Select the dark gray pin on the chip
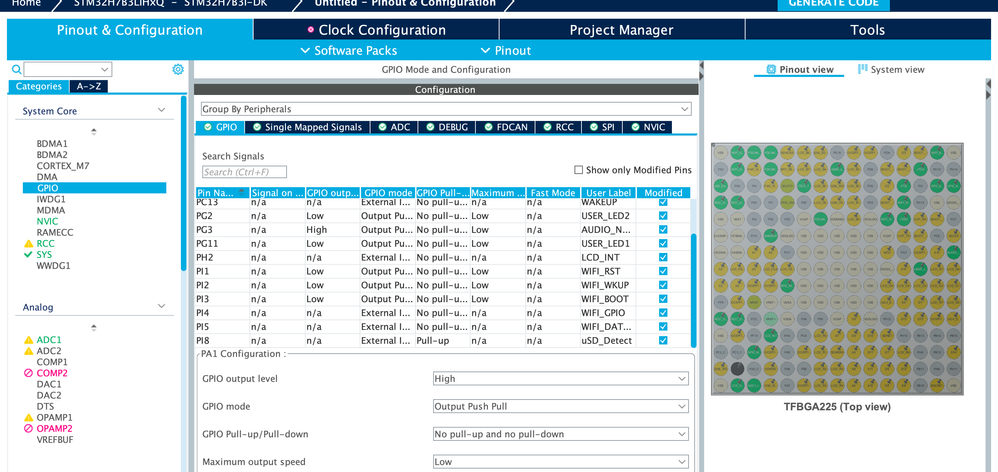The width and height of the screenshot is (998, 472). (x=737, y=369)
